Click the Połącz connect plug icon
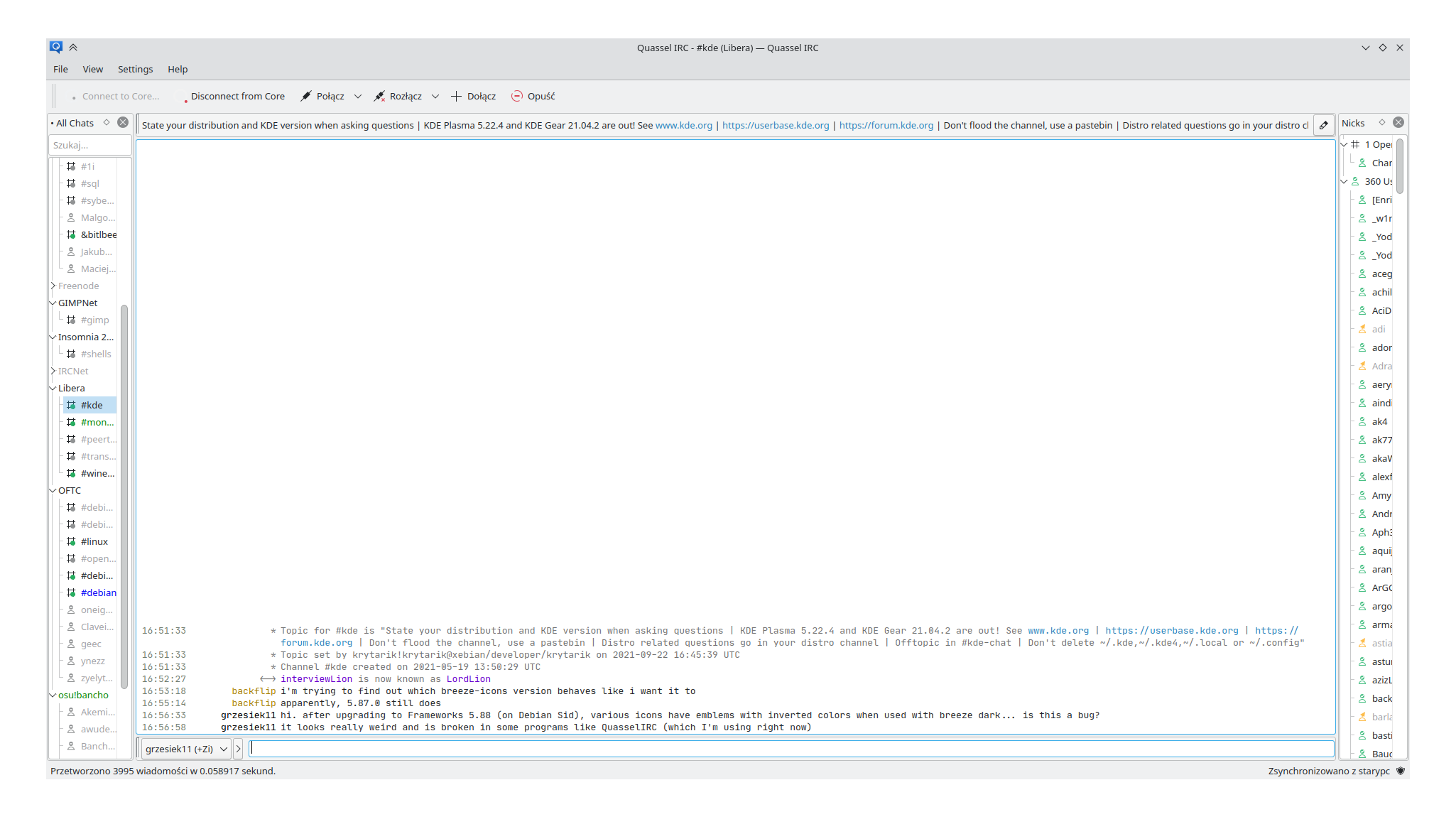1456x834 pixels. (306, 96)
